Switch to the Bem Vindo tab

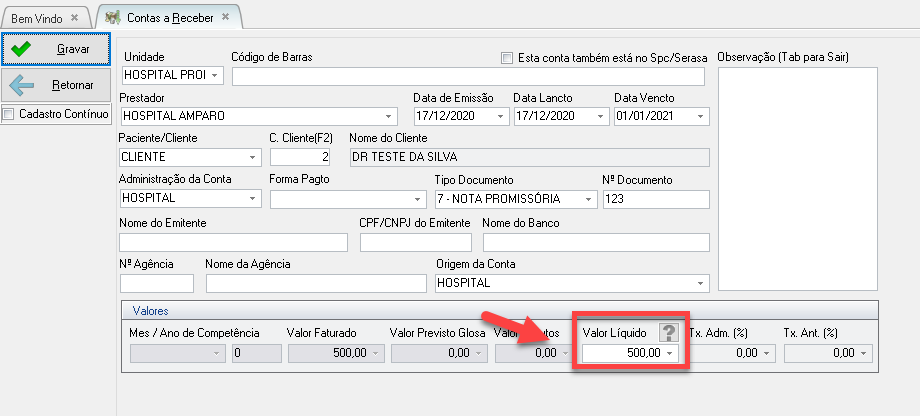tap(38, 18)
